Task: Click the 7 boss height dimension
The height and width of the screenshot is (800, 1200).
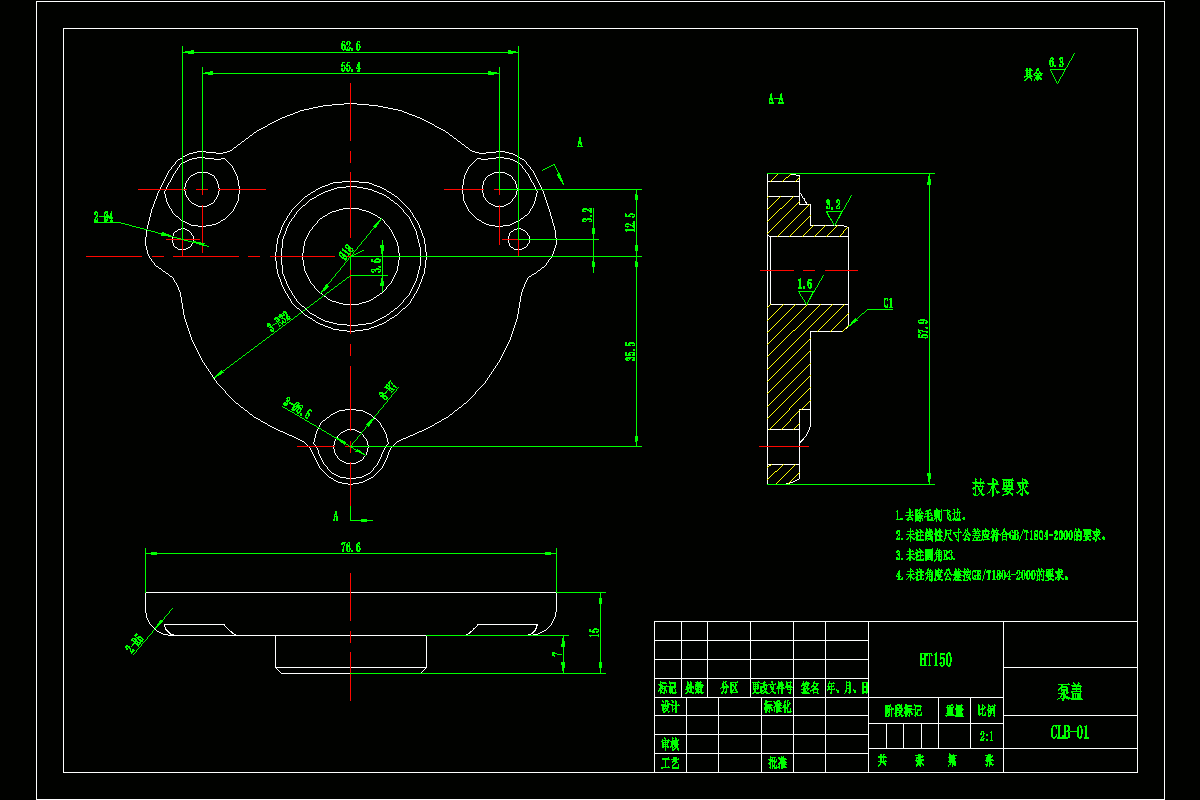Action: point(556,653)
